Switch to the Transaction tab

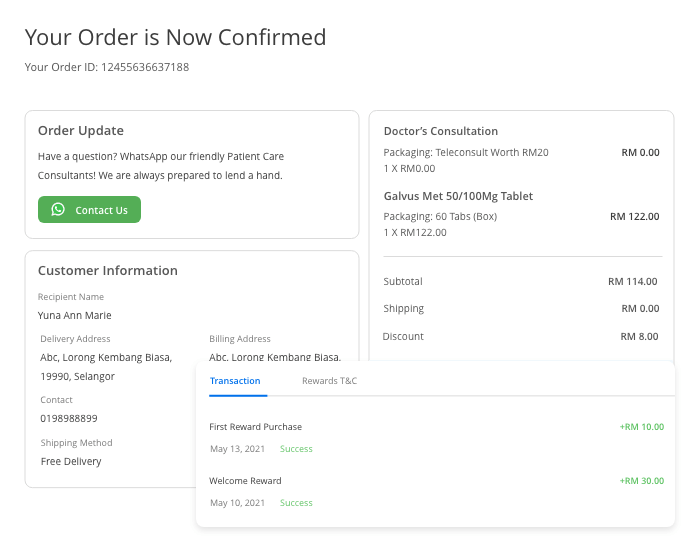(235, 381)
